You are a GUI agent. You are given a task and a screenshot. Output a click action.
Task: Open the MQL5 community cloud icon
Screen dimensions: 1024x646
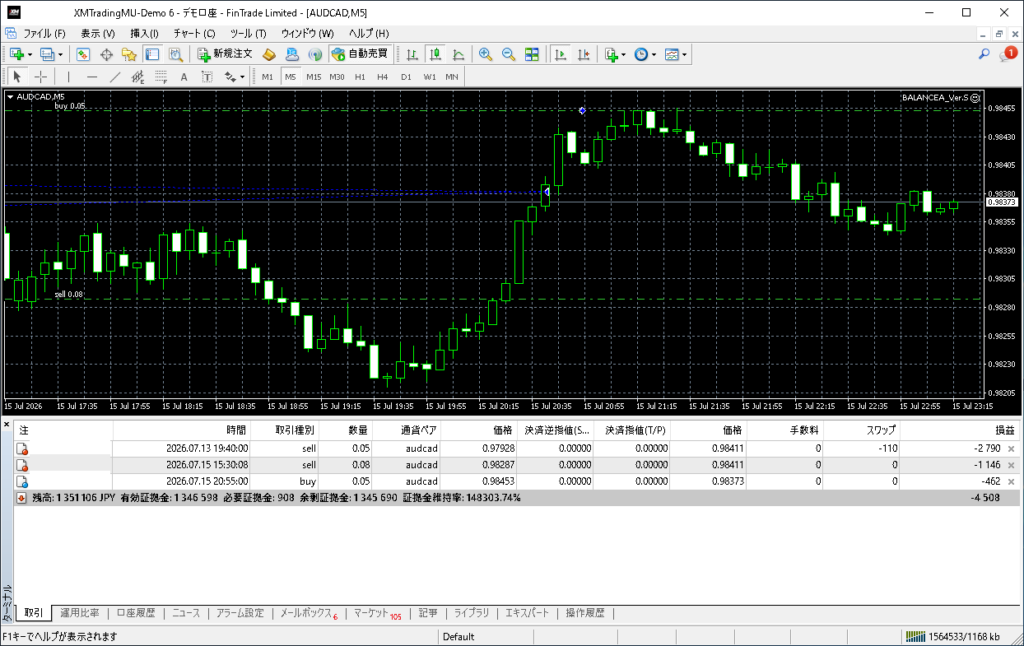click(x=292, y=54)
